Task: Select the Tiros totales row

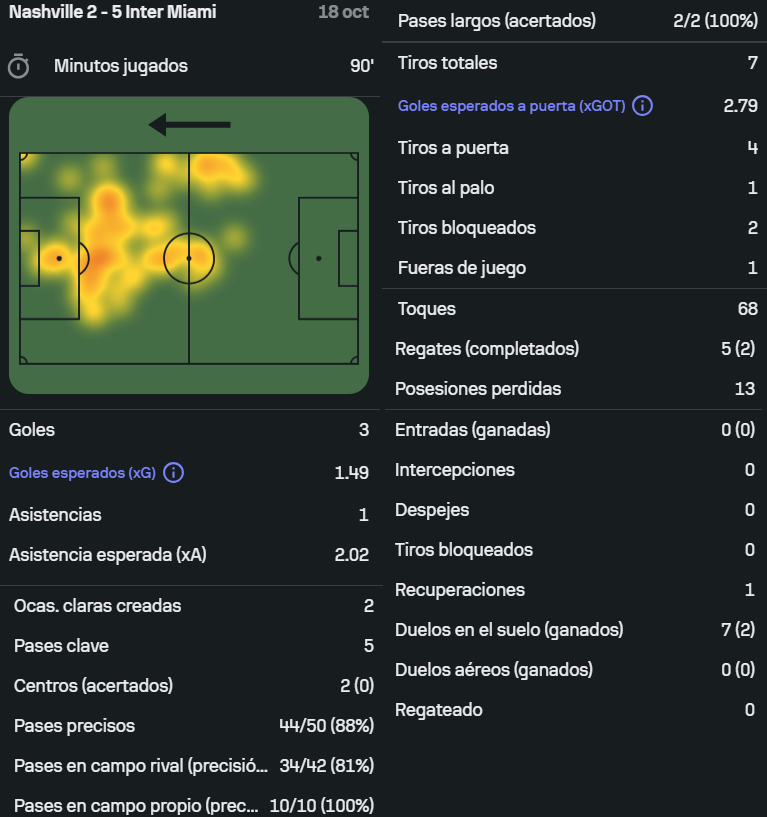Action: 576,63
